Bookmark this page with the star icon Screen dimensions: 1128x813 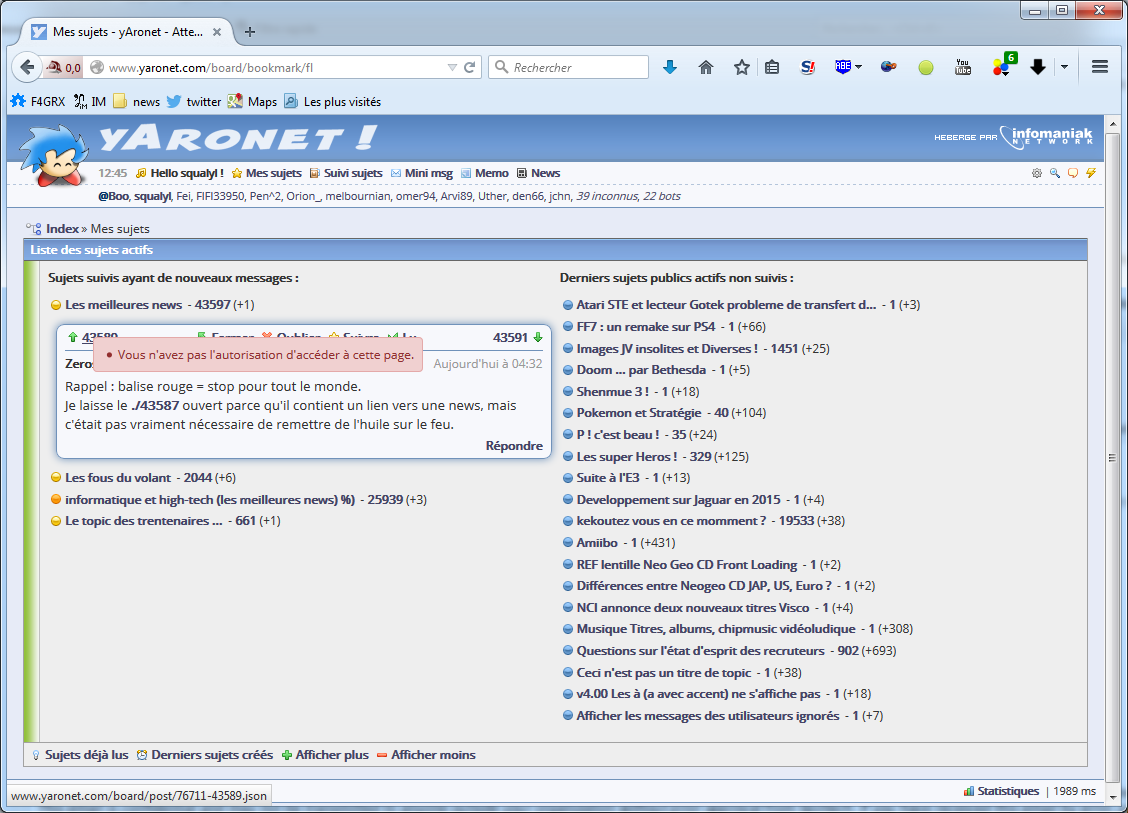(x=741, y=67)
